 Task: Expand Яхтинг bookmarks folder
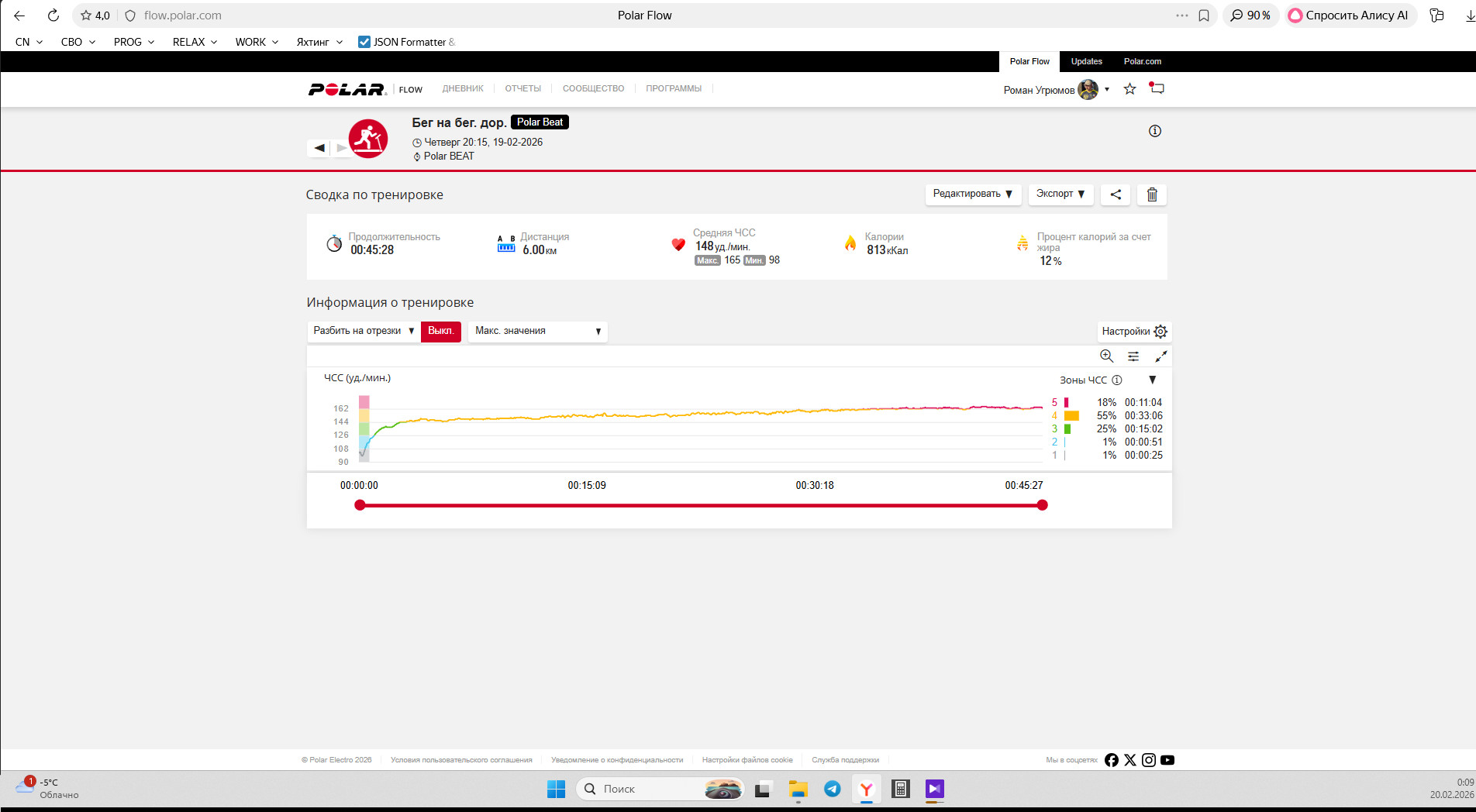(319, 42)
